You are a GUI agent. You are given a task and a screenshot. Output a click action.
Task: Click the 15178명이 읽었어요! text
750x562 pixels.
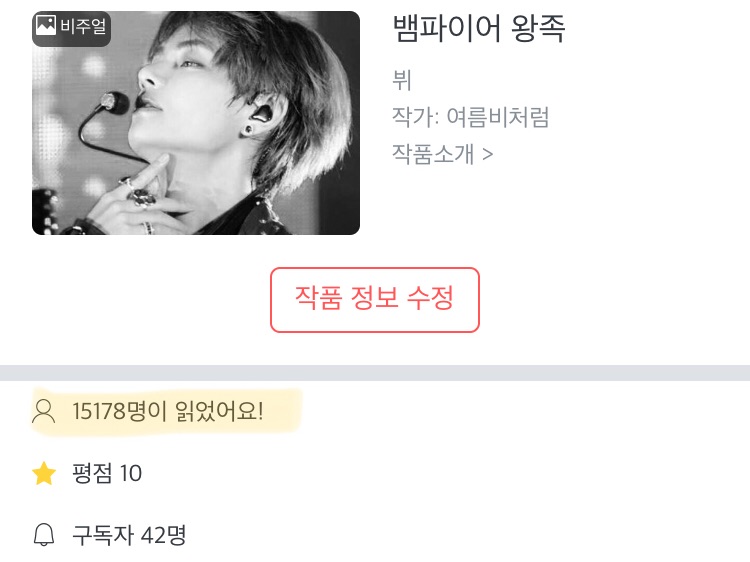(167, 411)
